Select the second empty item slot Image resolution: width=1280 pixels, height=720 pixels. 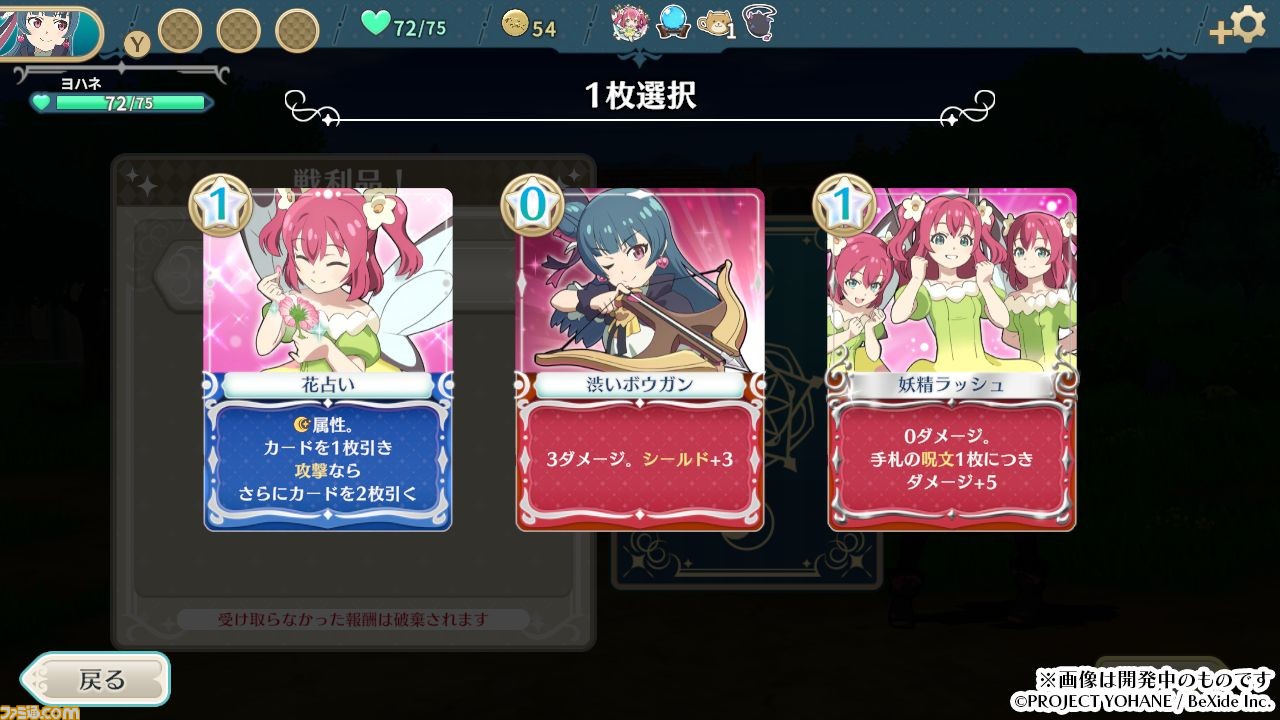[x=238, y=31]
